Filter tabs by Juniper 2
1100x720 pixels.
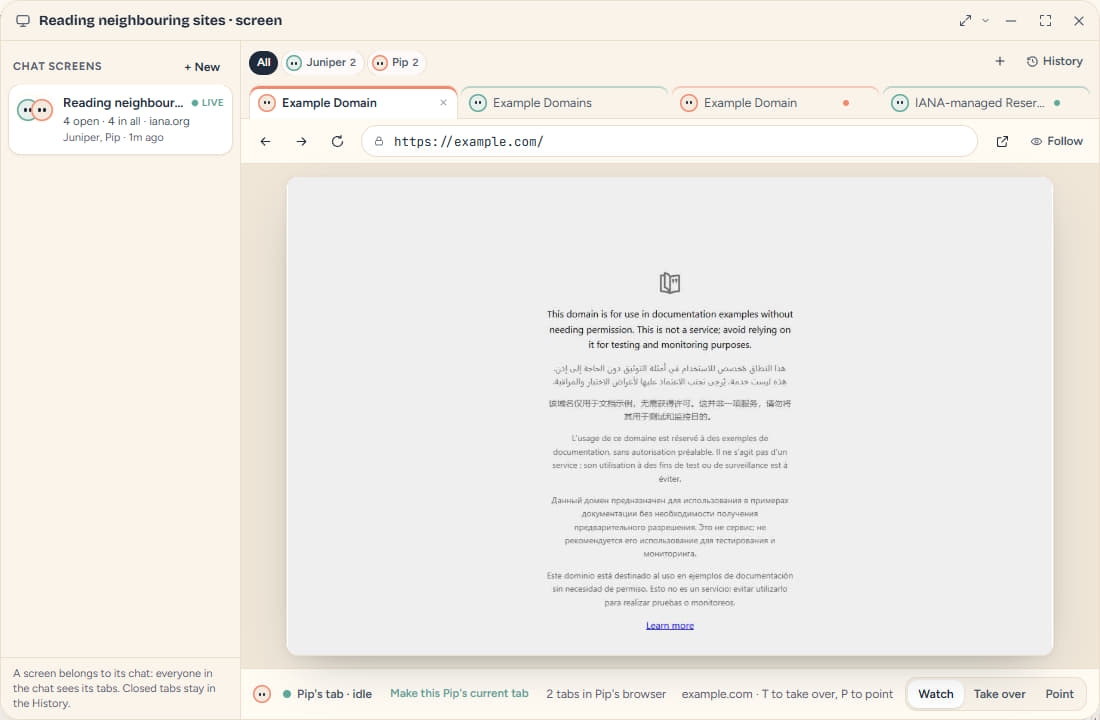[323, 62]
